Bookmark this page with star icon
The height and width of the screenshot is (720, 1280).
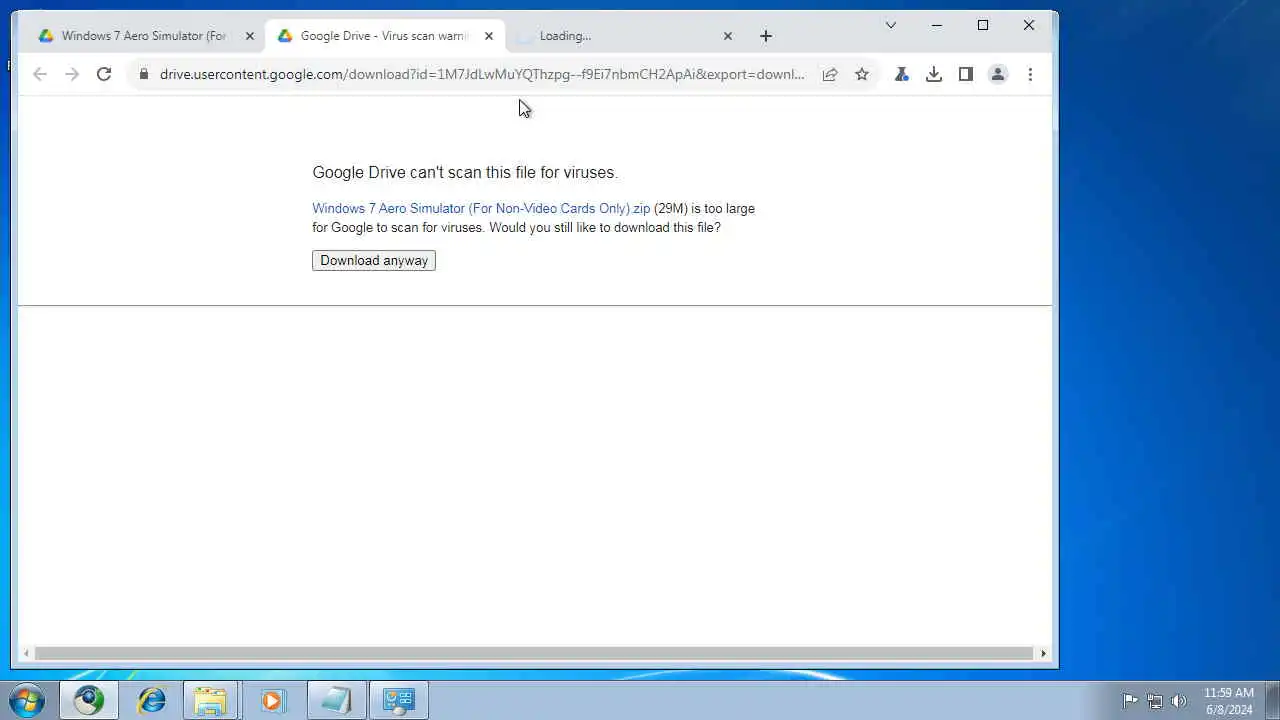coord(862,74)
